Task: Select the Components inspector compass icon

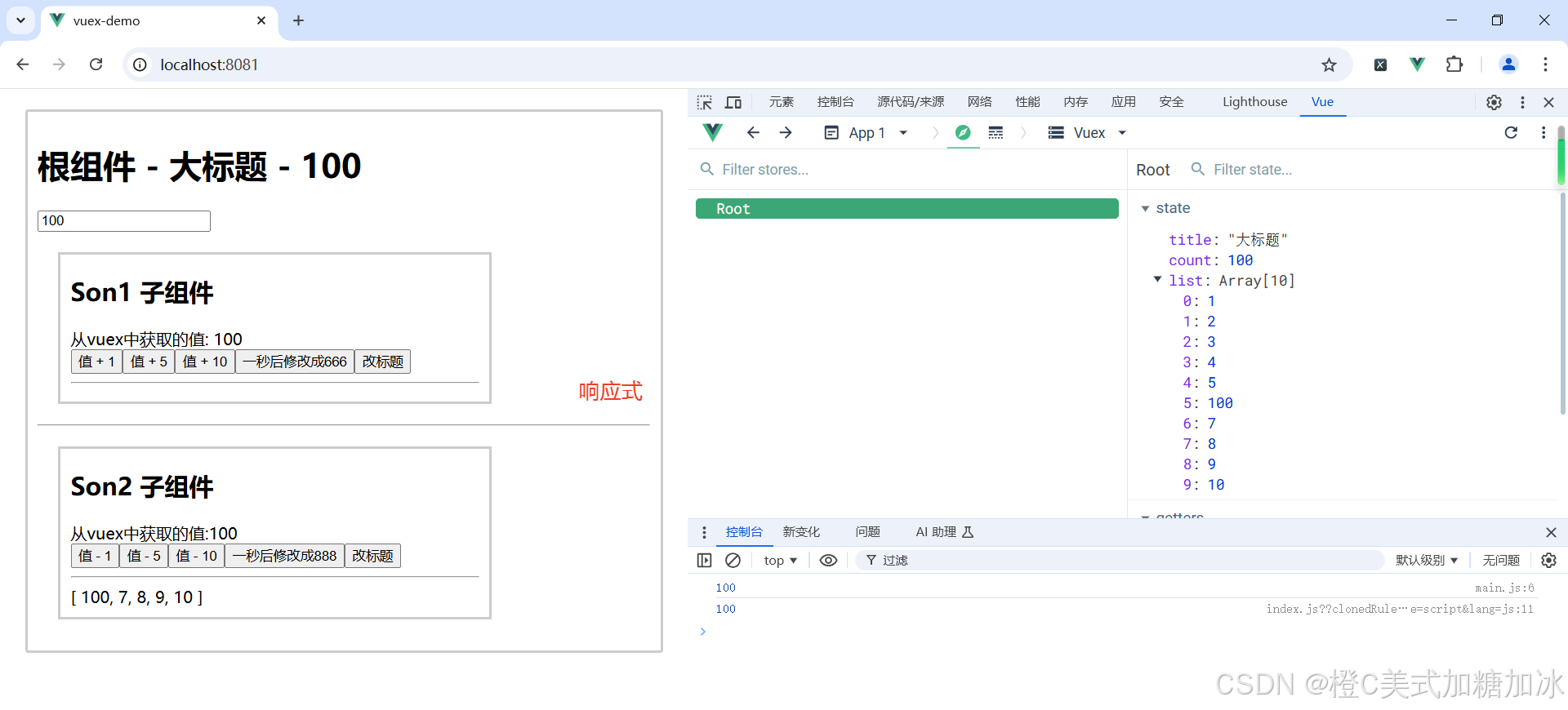Action: [x=963, y=132]
